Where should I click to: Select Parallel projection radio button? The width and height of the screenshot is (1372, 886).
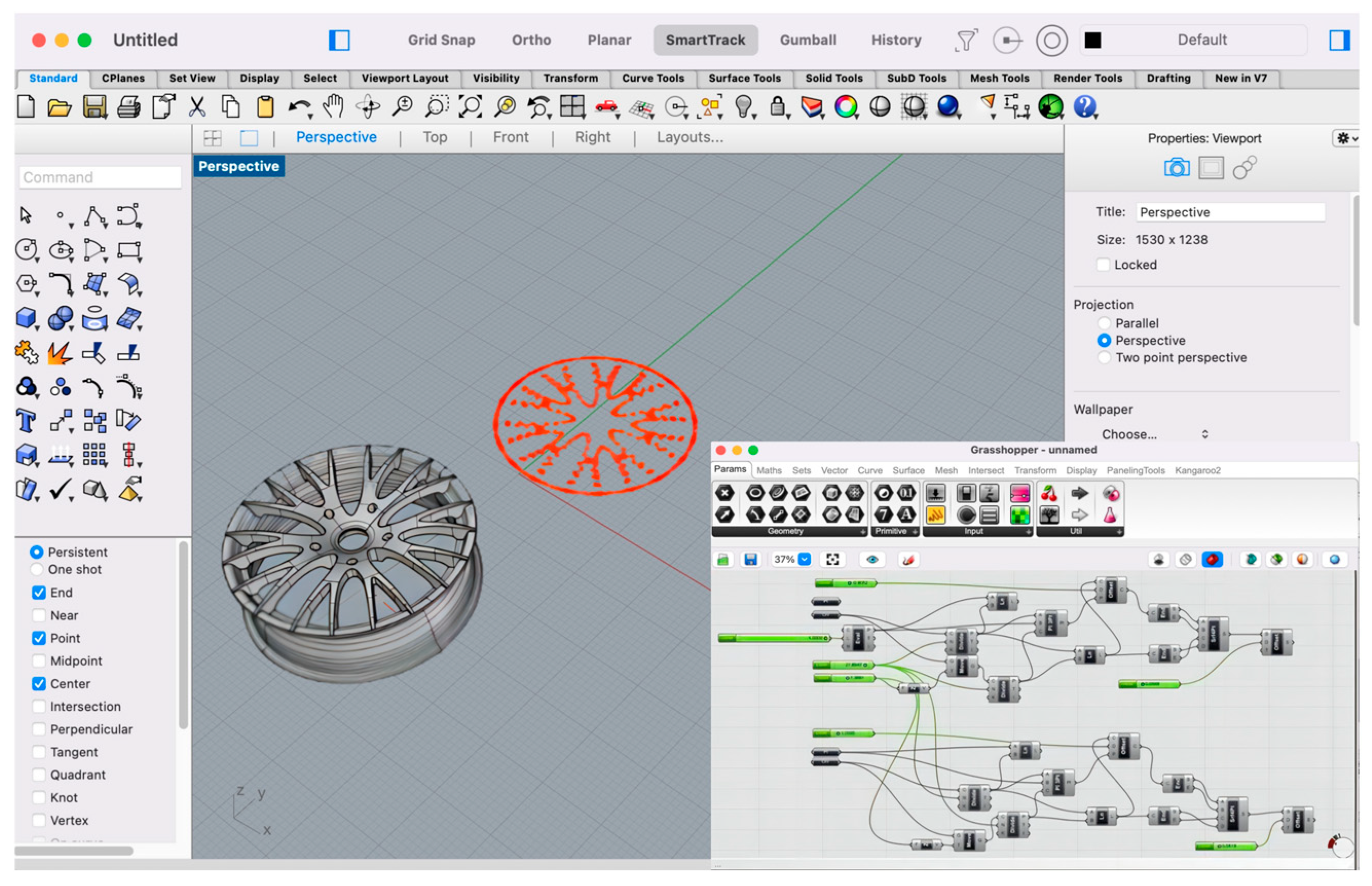point(1104,323)
